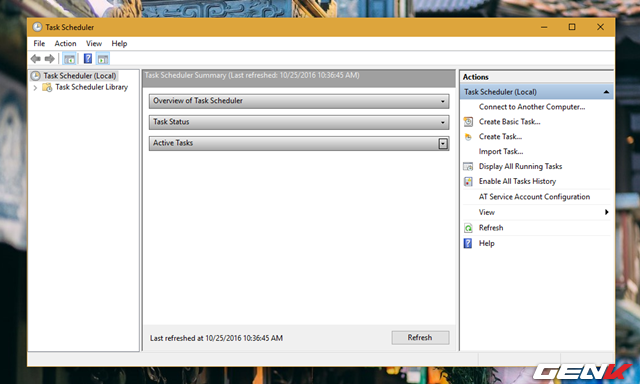Image resolution: width=640 pixels, height=384 pixels.
Task: Expand the Task Scheduler Library tree node
Action: pos(36,87)
